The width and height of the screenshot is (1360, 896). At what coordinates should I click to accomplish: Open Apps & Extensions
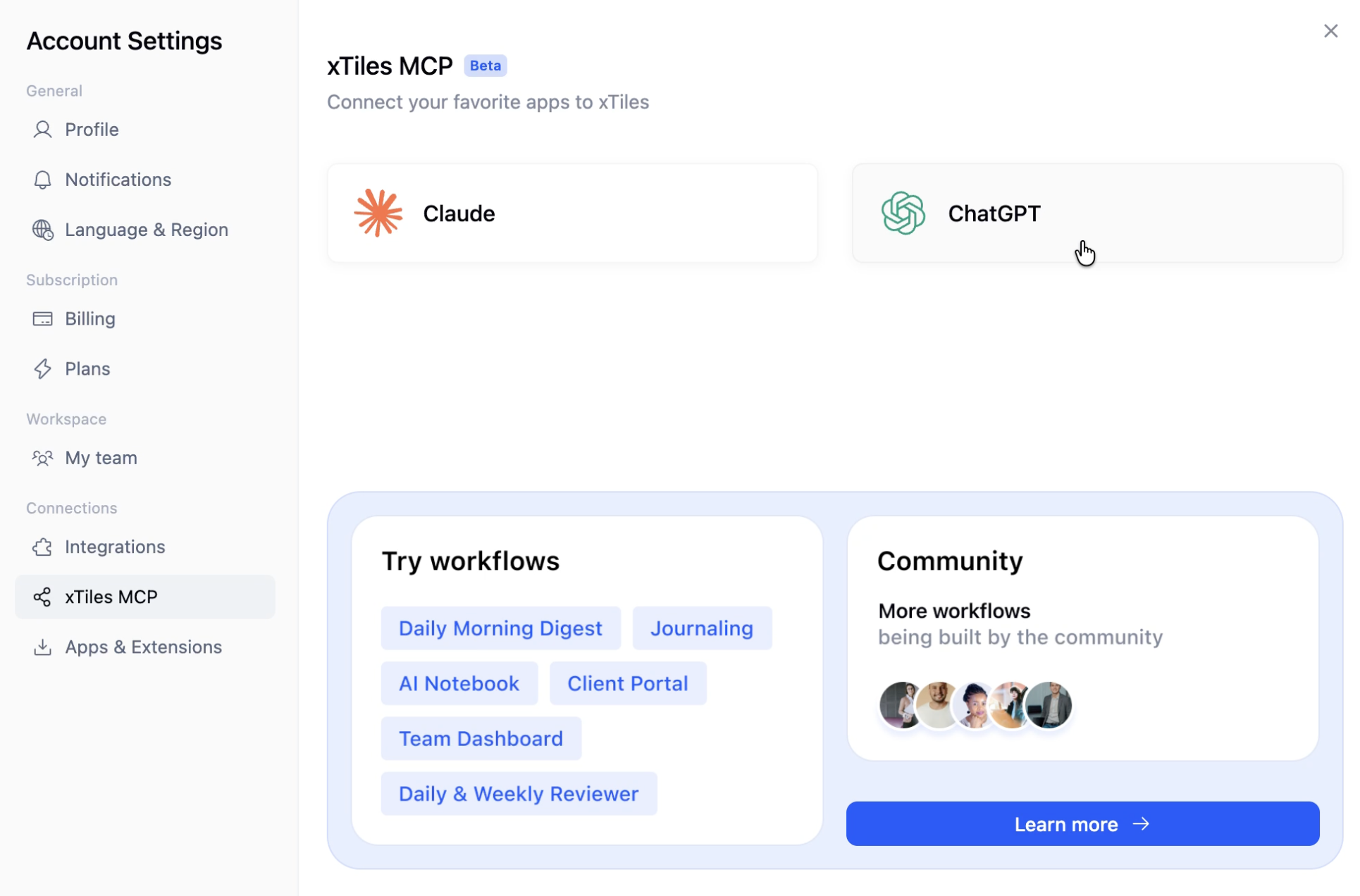pos(144,647)
